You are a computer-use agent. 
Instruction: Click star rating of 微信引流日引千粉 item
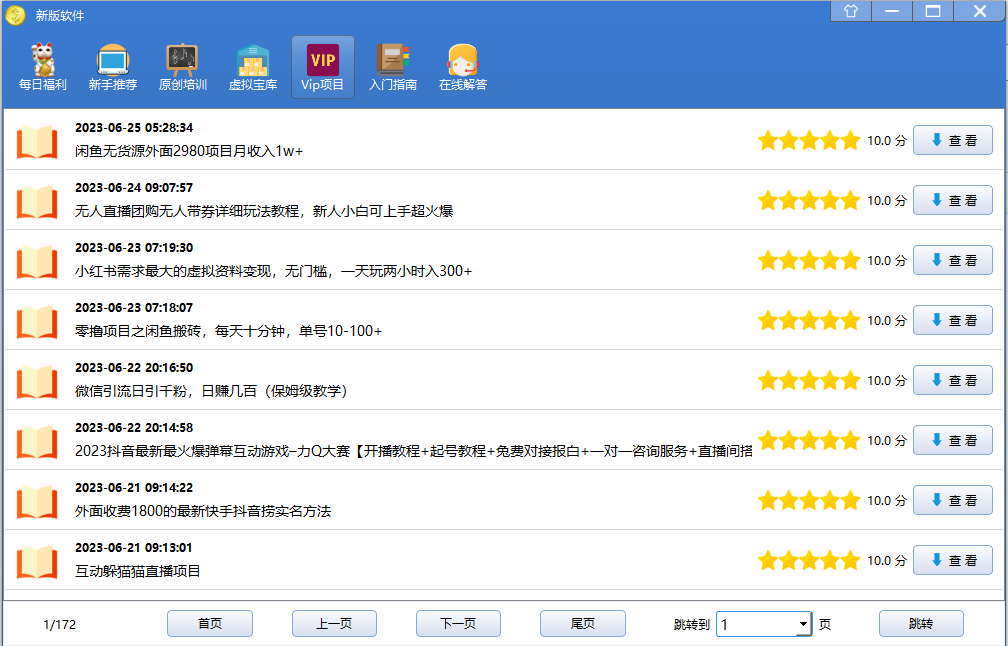click(809, 380)
